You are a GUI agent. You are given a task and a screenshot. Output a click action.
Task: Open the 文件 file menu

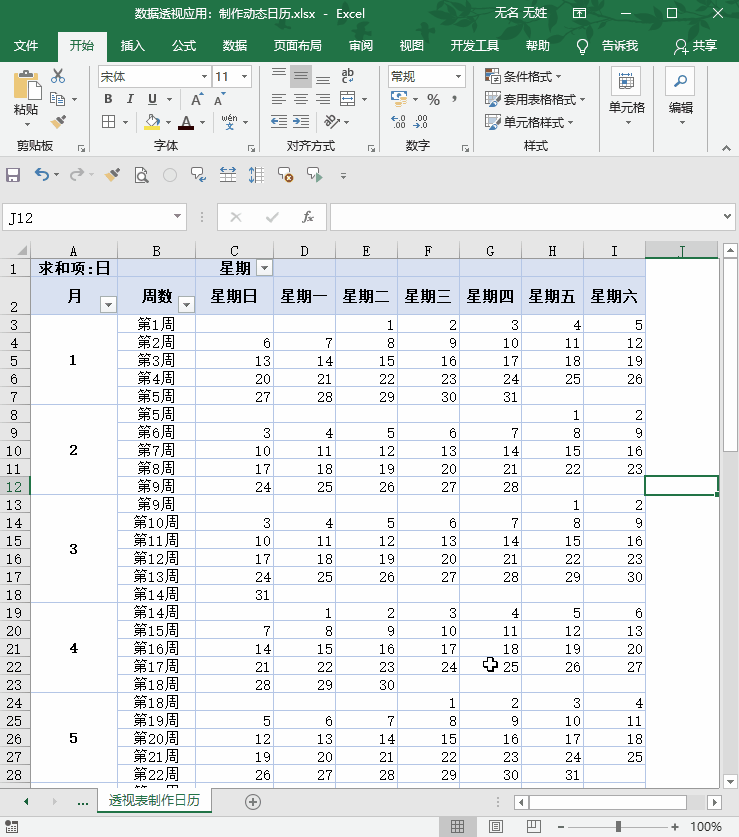point(26,46)
